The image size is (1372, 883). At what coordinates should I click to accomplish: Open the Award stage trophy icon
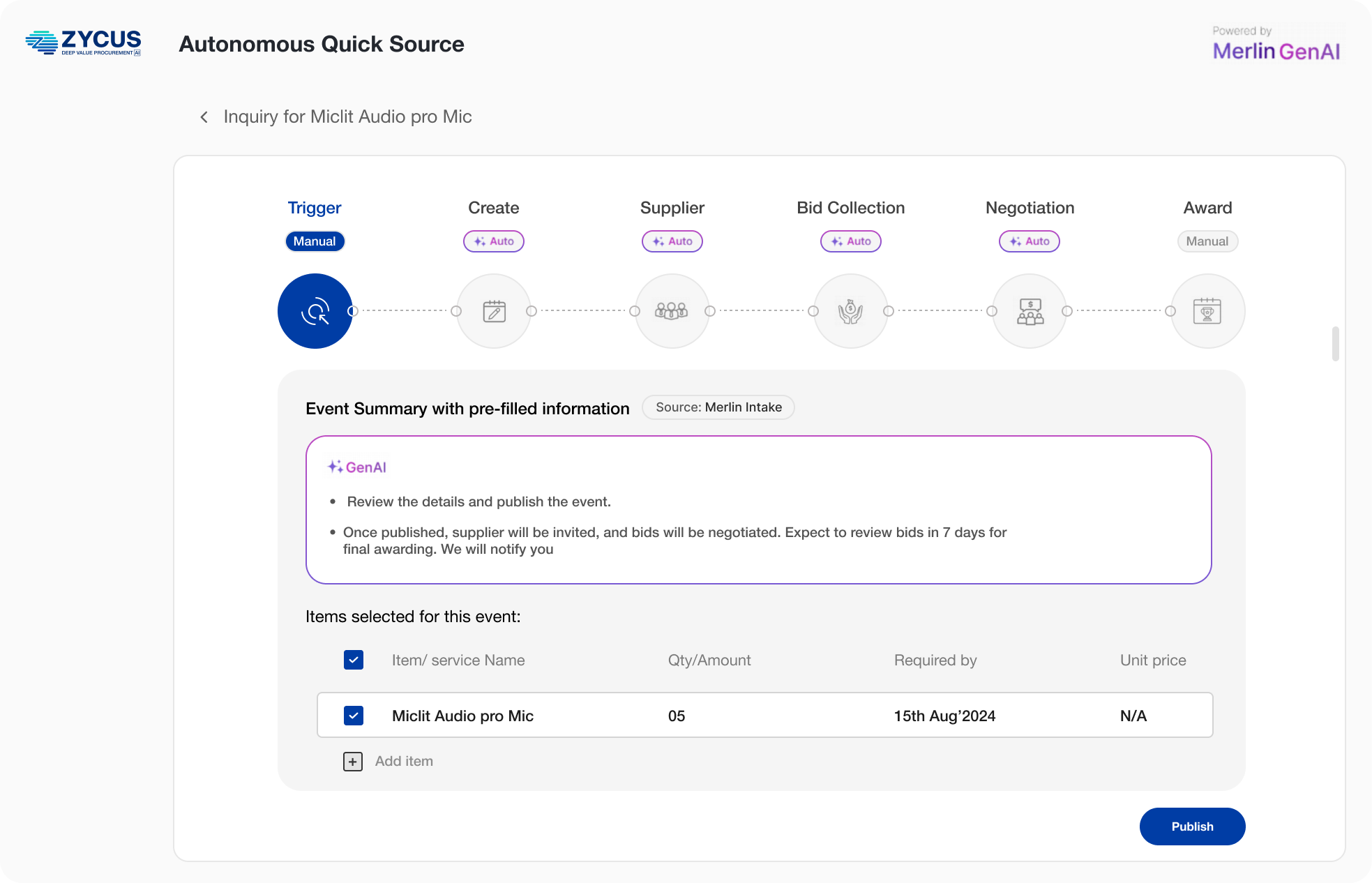click(x=1208, y=311)
